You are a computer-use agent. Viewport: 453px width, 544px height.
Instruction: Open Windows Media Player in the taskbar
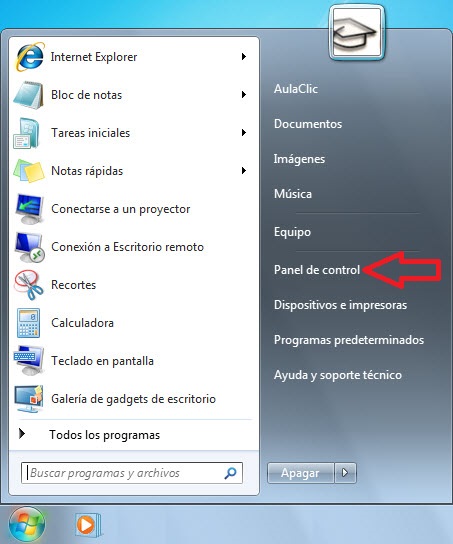coord(87,525)
